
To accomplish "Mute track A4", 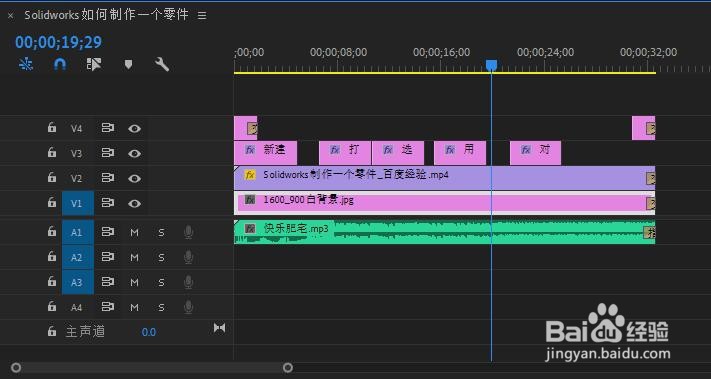I will coord(134,307).
